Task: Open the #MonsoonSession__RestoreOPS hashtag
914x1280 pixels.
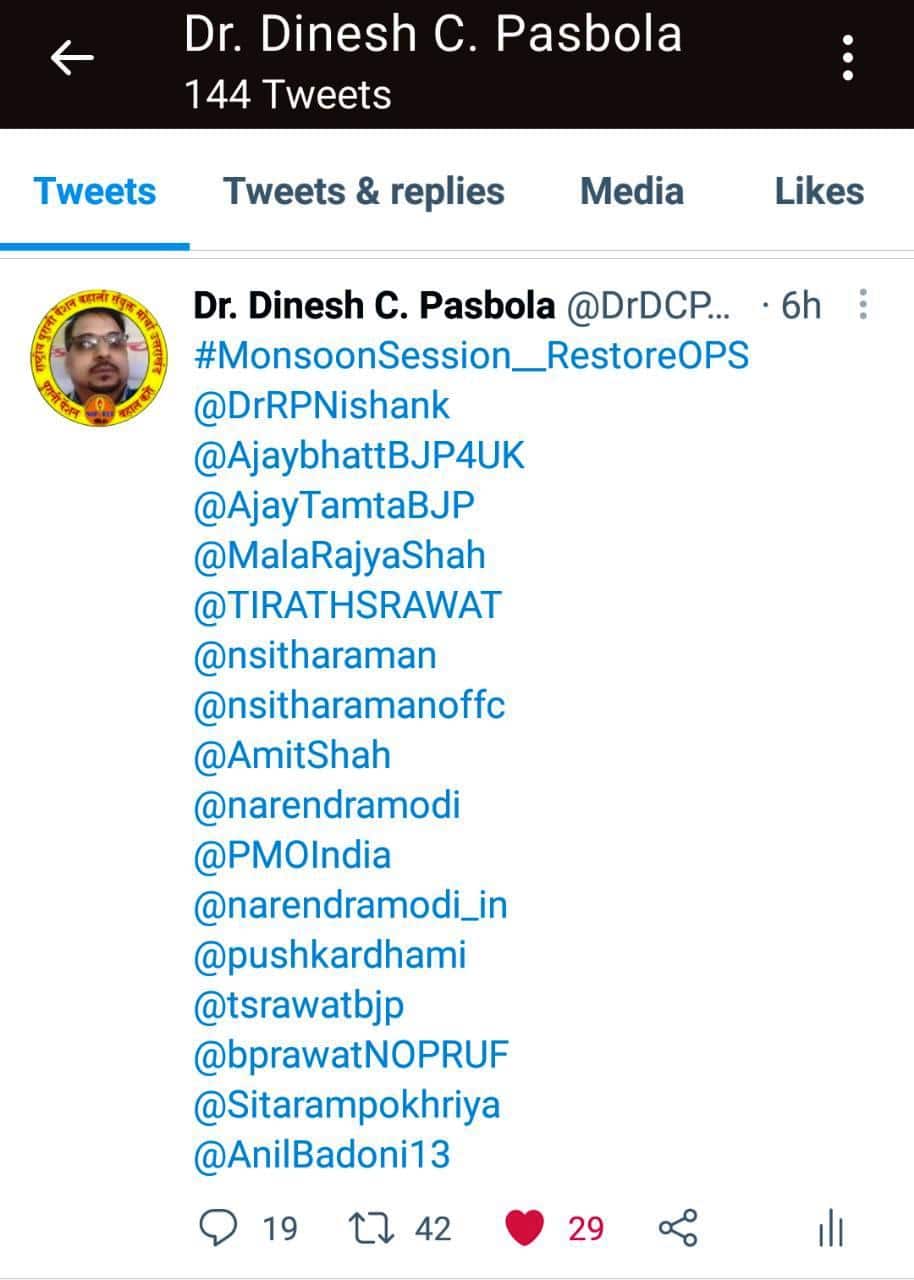Action: click(471, 356)
